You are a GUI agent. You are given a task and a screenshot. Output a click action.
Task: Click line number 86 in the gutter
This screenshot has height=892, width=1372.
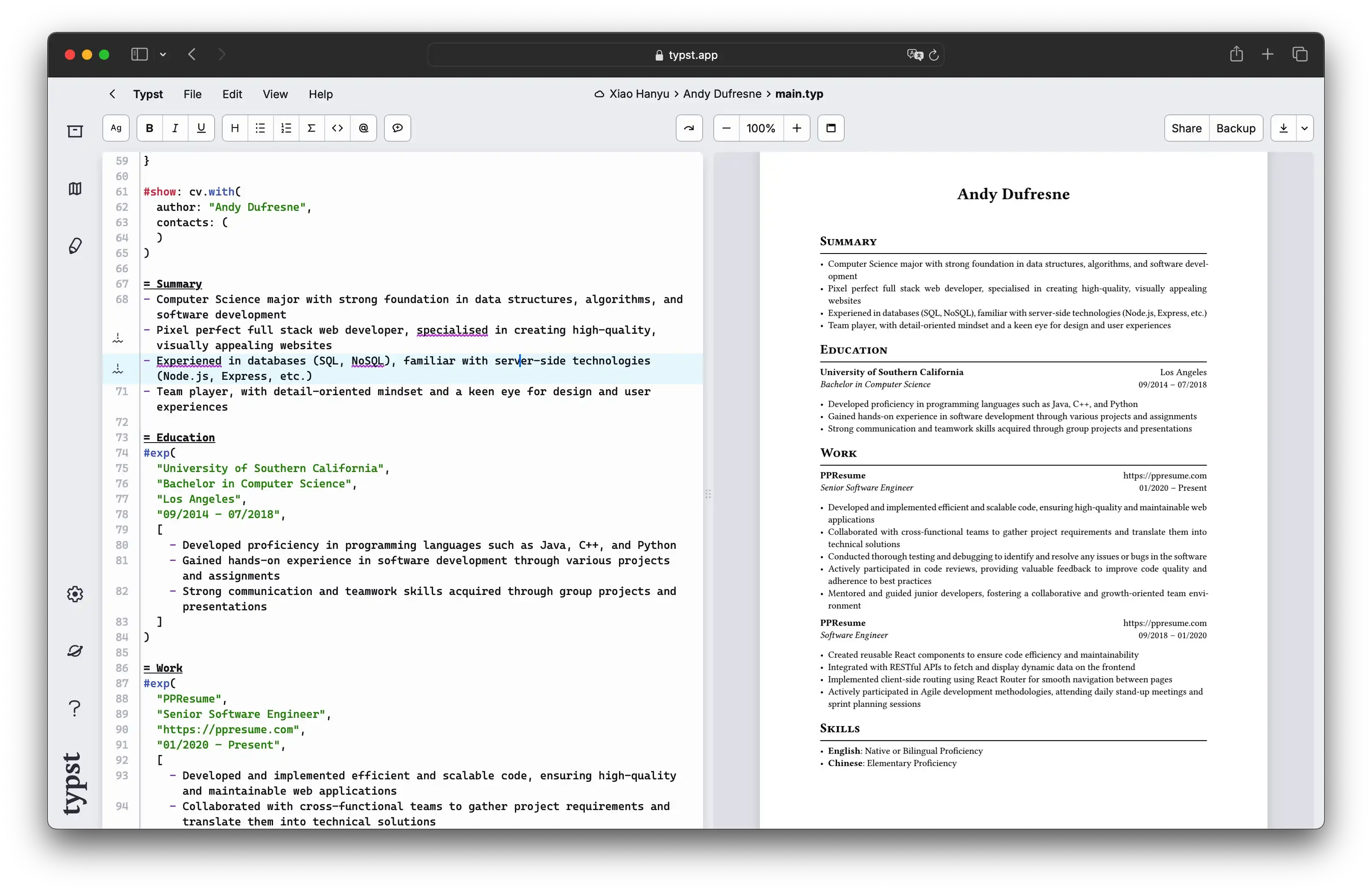click(122, 668)
